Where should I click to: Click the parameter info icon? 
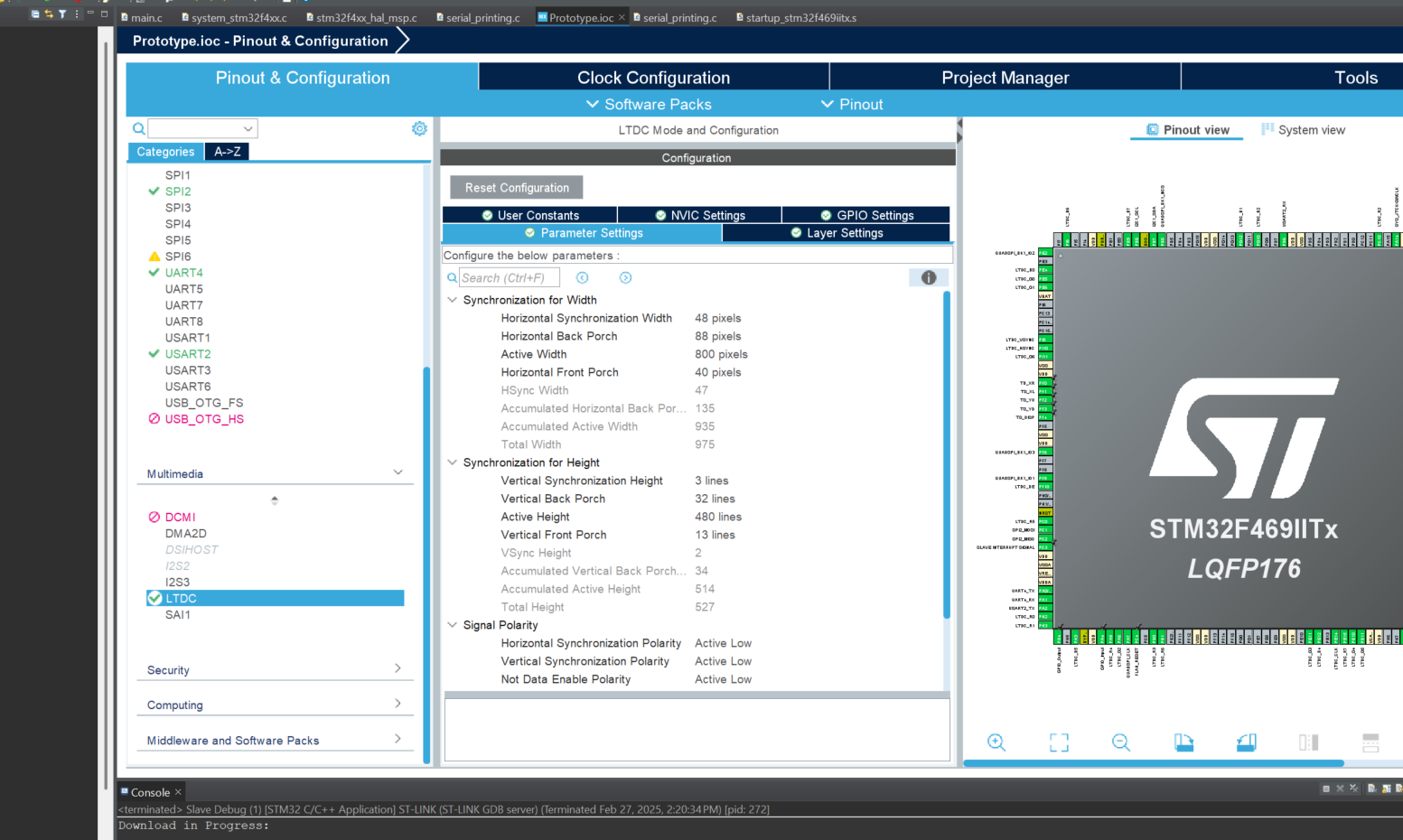tap(928, 278)
